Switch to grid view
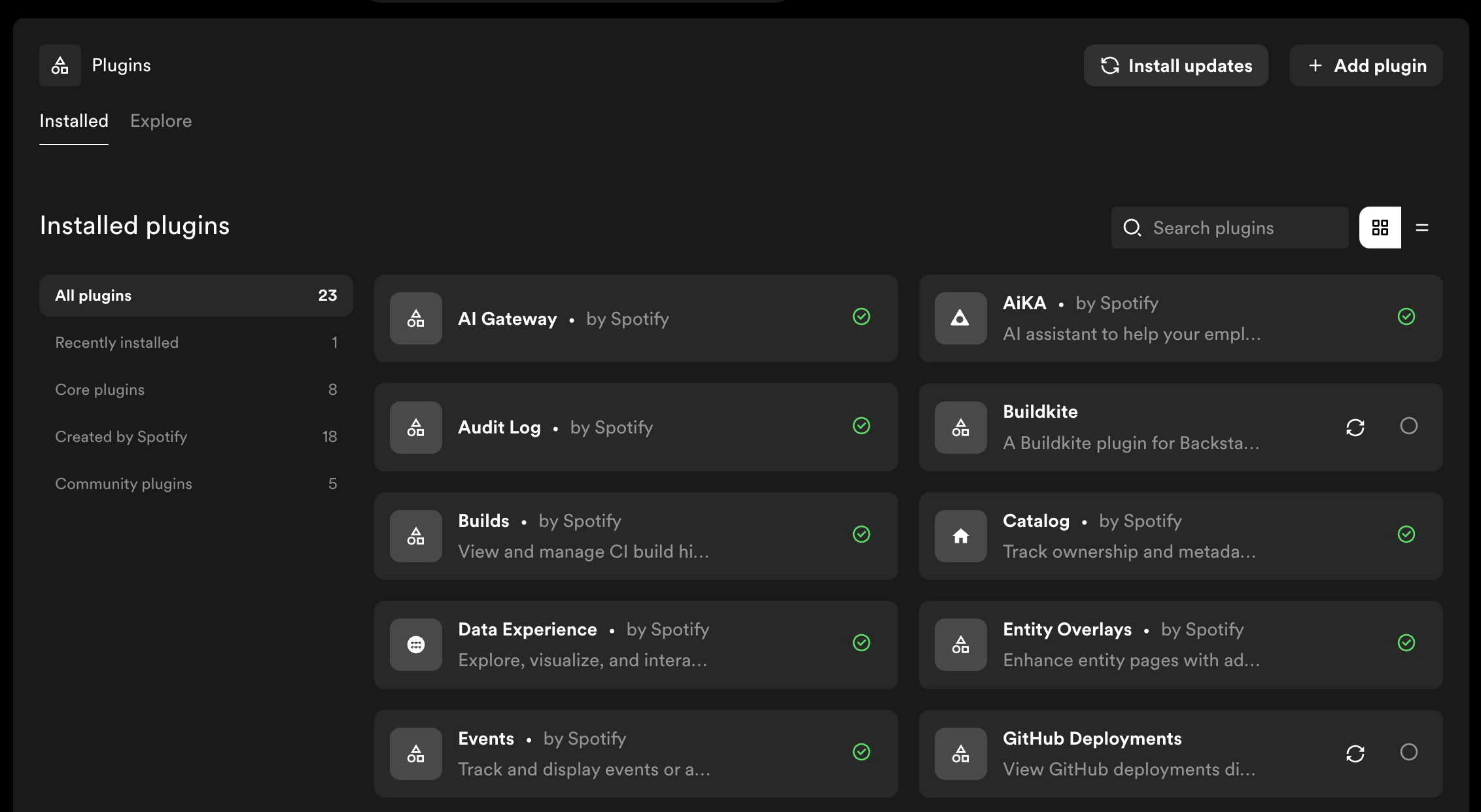 click(1380, 228)
